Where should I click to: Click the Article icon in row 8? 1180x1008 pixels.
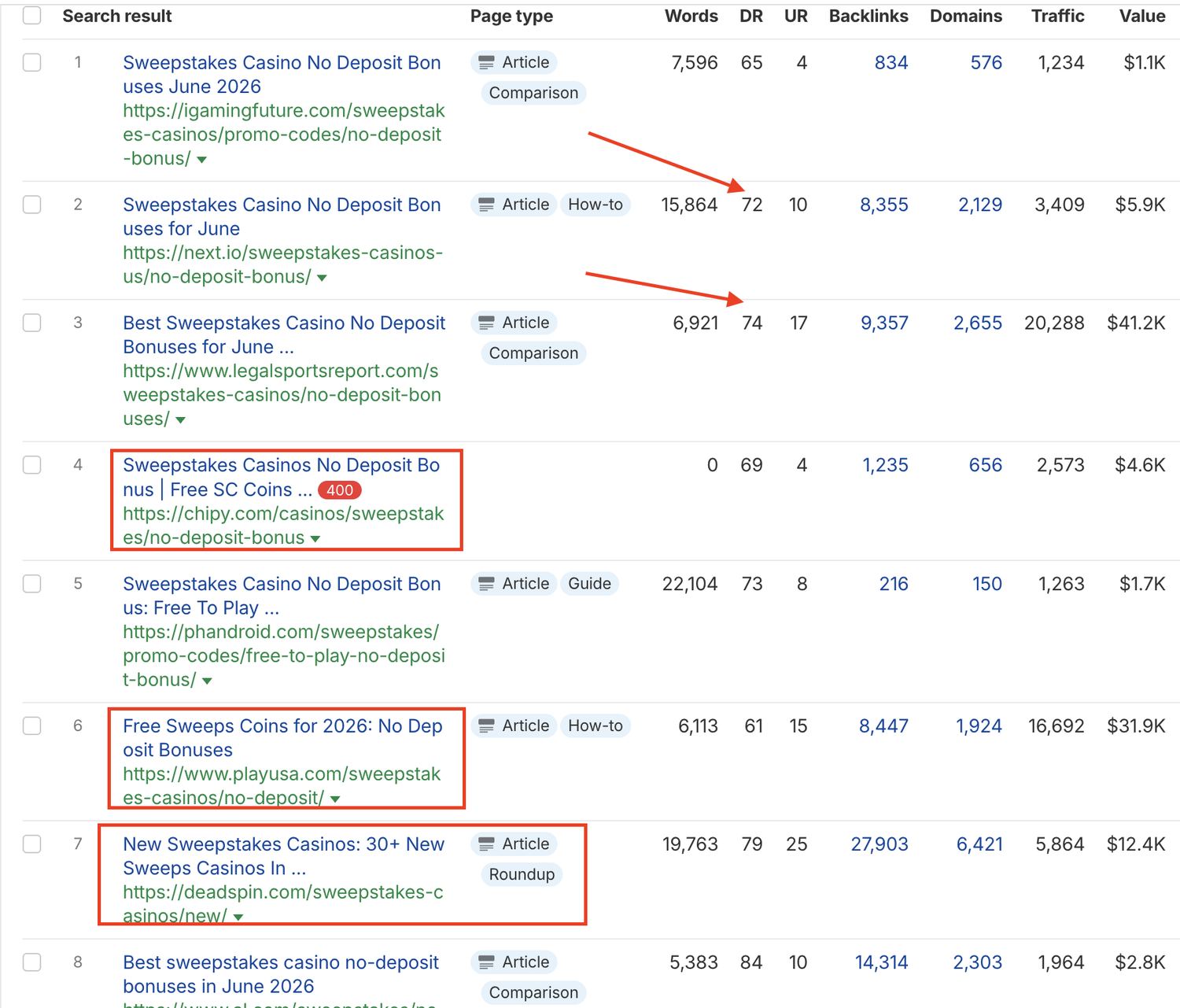click(x=487, y=962)
